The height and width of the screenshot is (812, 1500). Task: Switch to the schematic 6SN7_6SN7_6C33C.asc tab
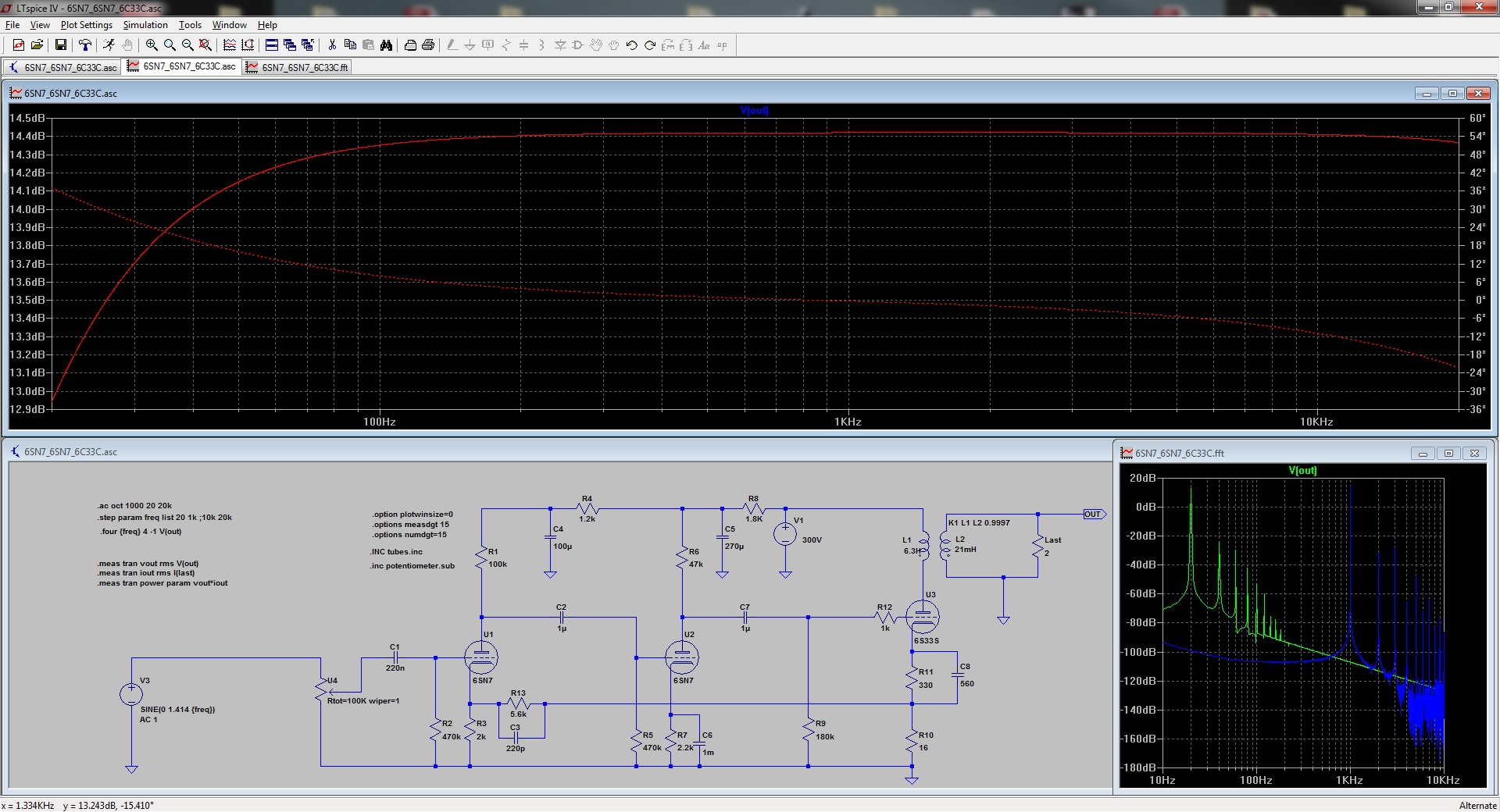coord(62,67)
